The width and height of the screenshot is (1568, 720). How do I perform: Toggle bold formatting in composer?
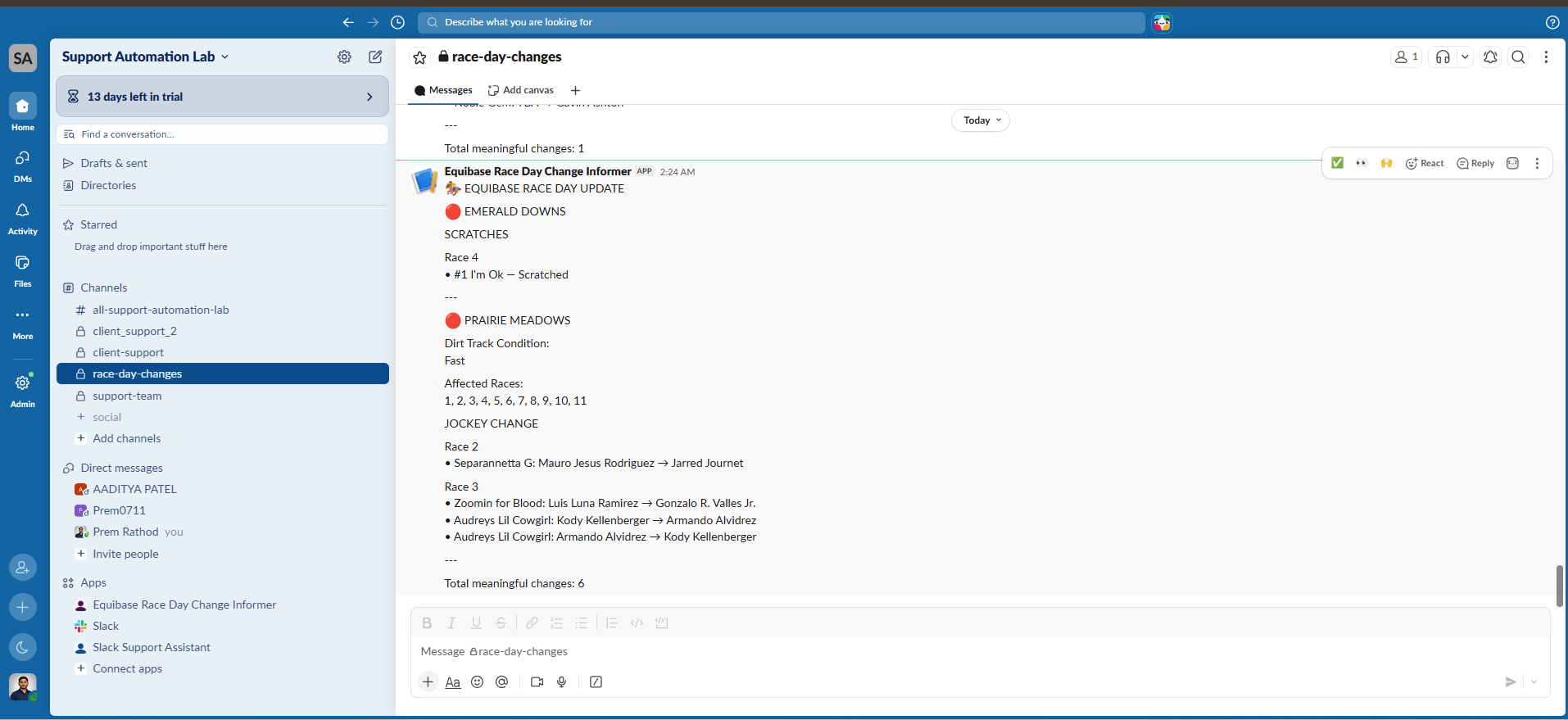427,623
